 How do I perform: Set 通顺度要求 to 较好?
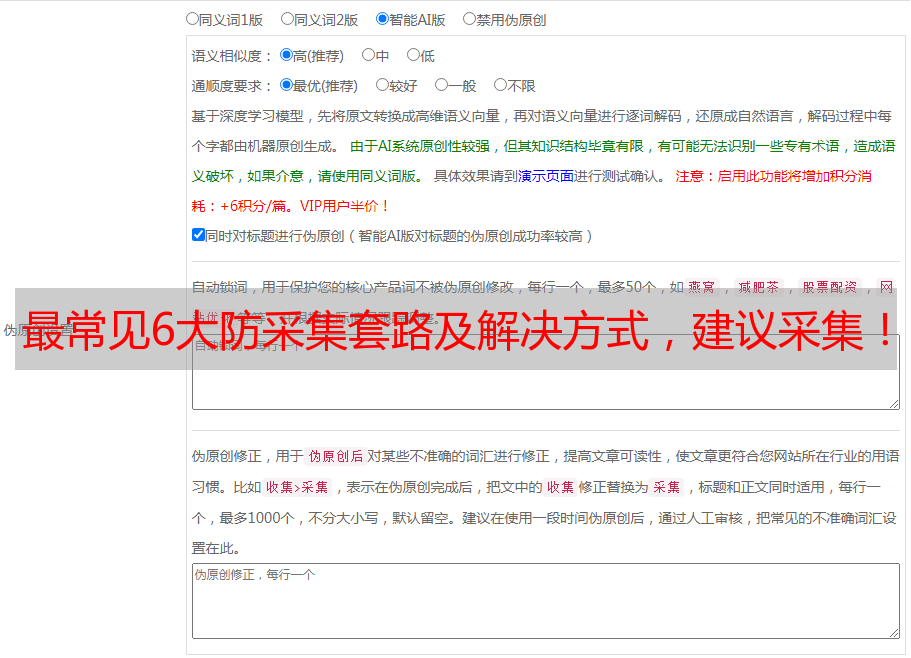pos(383,86)
